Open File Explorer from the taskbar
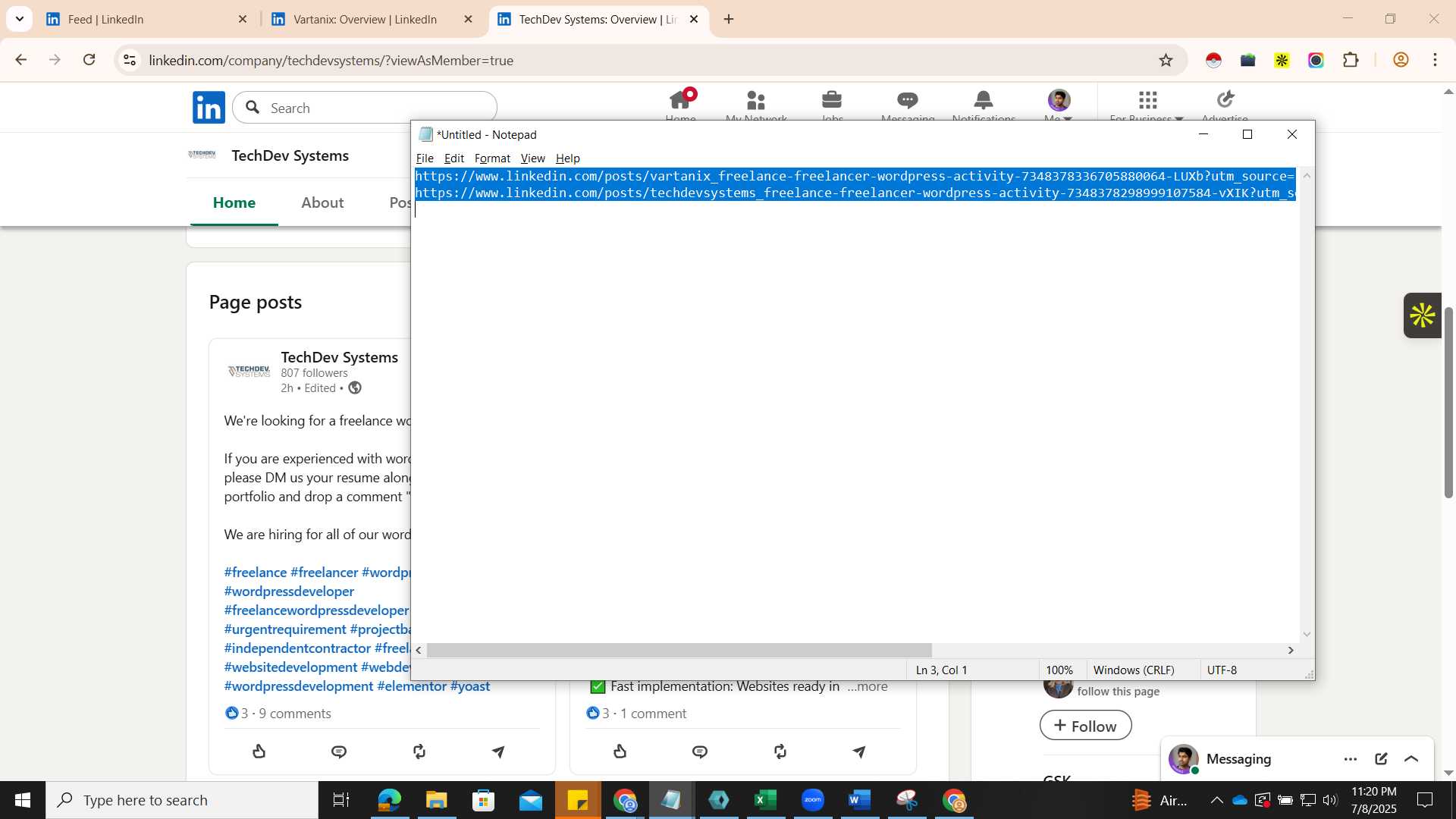1456x819 pixels. (436, 800)
